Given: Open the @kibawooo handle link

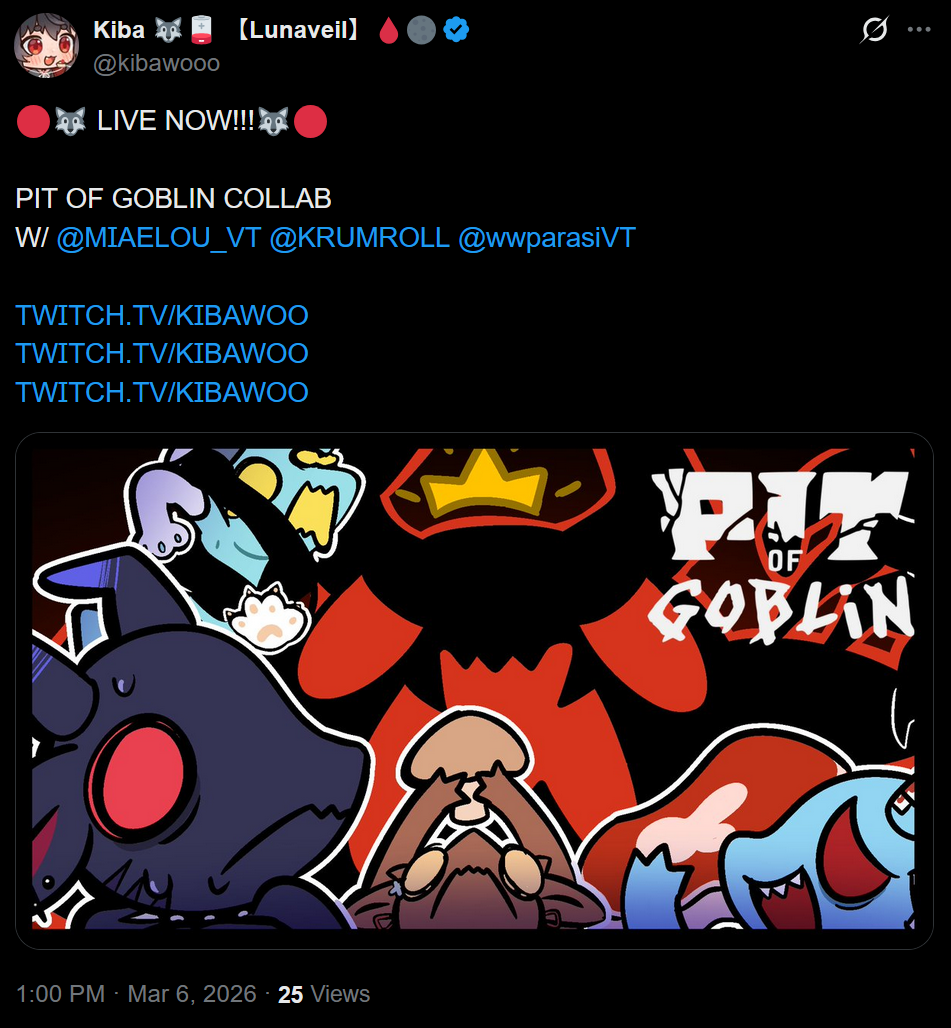Looking at the screenshot, I should [x=157, y=64].
